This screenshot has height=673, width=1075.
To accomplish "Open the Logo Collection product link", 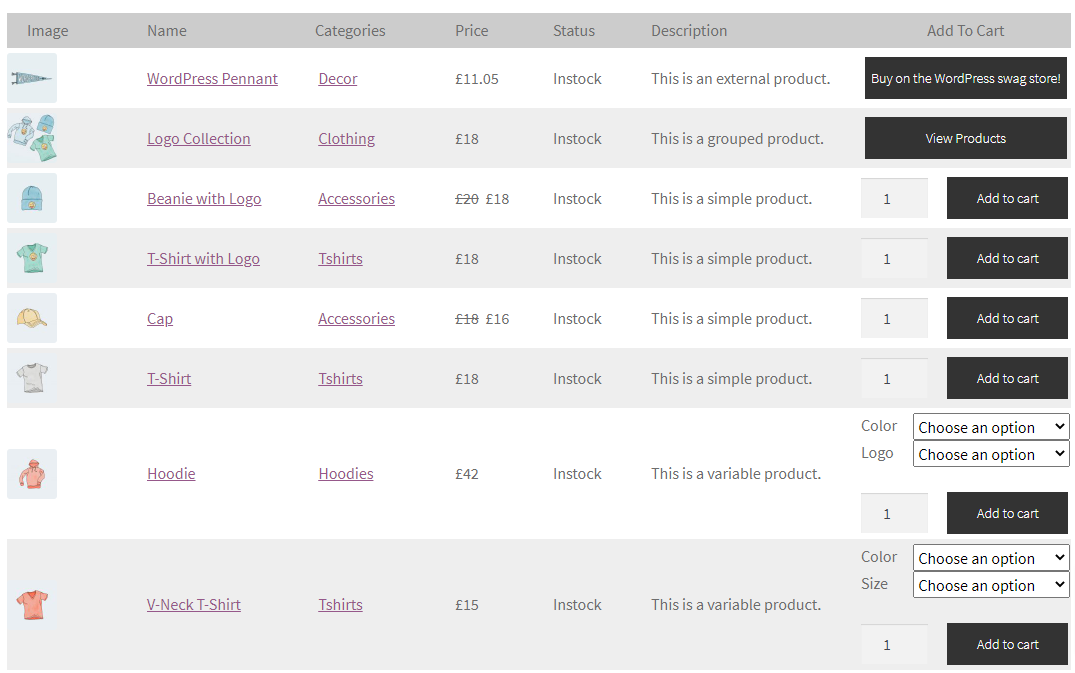I will tap(198, 138).
